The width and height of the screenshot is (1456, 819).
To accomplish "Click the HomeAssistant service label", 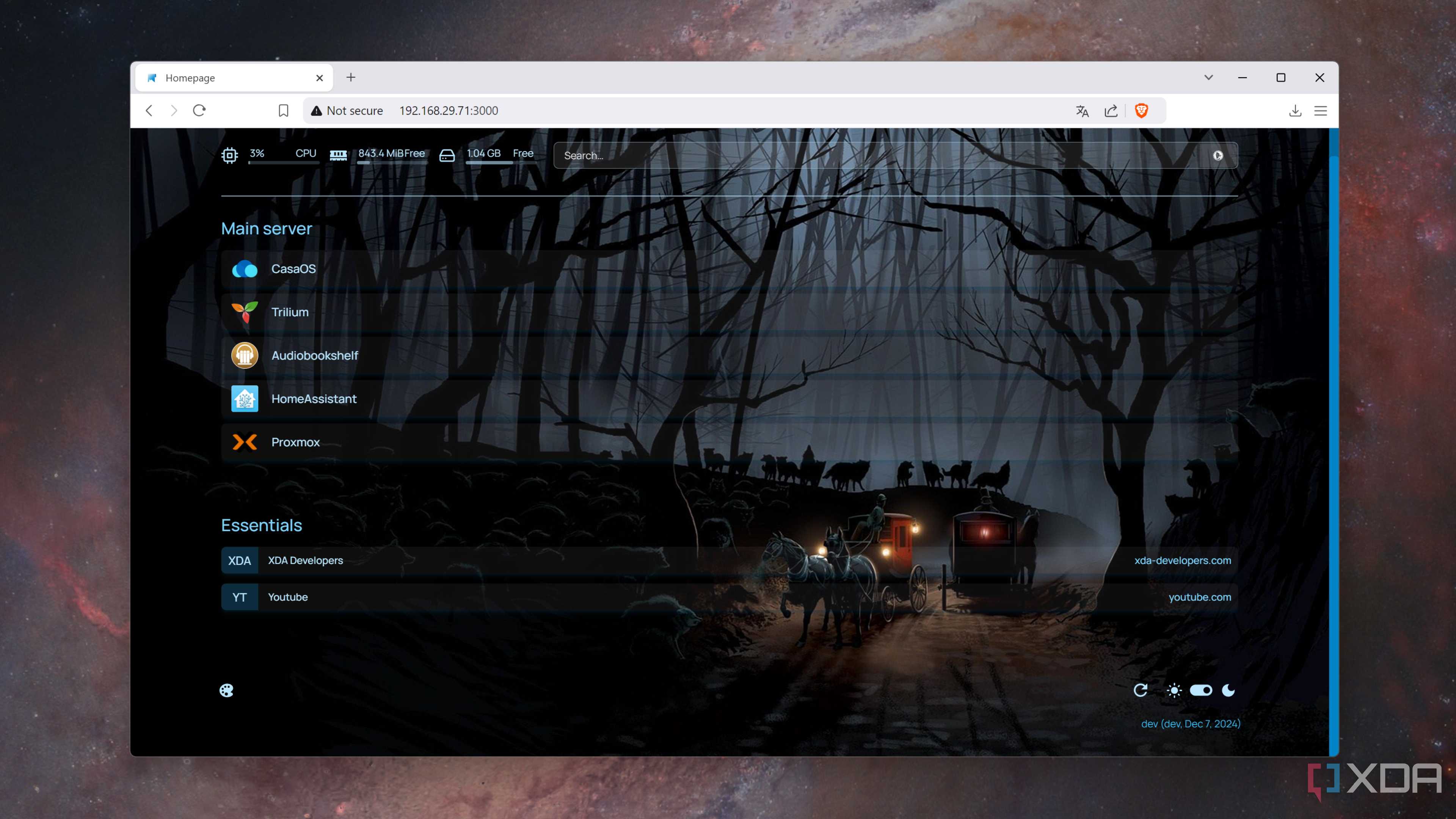I will 314,399.
